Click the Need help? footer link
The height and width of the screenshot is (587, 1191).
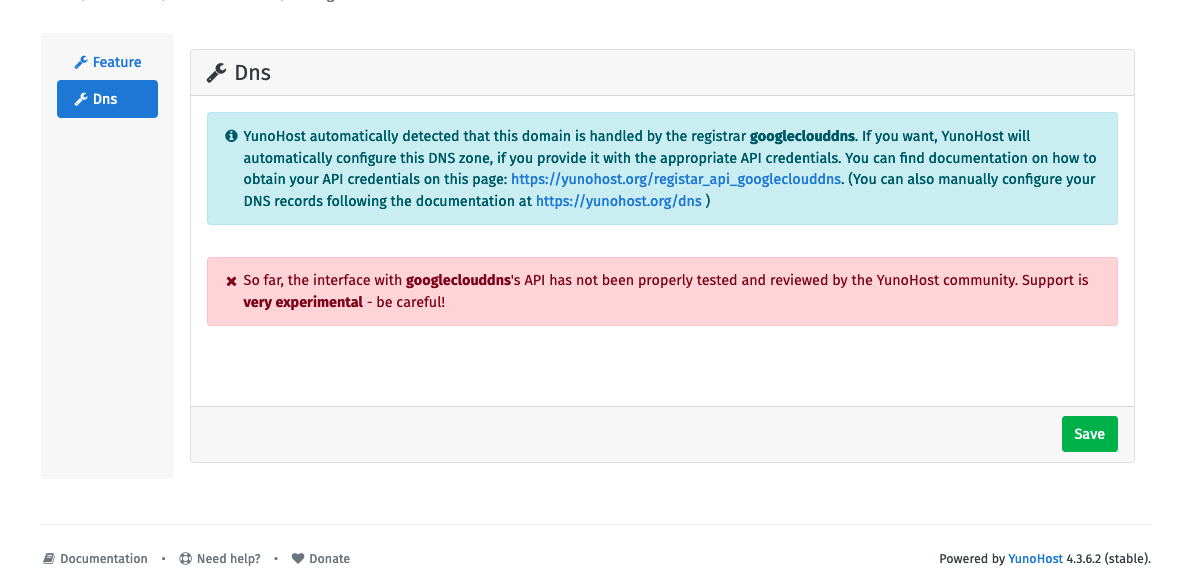226,558
